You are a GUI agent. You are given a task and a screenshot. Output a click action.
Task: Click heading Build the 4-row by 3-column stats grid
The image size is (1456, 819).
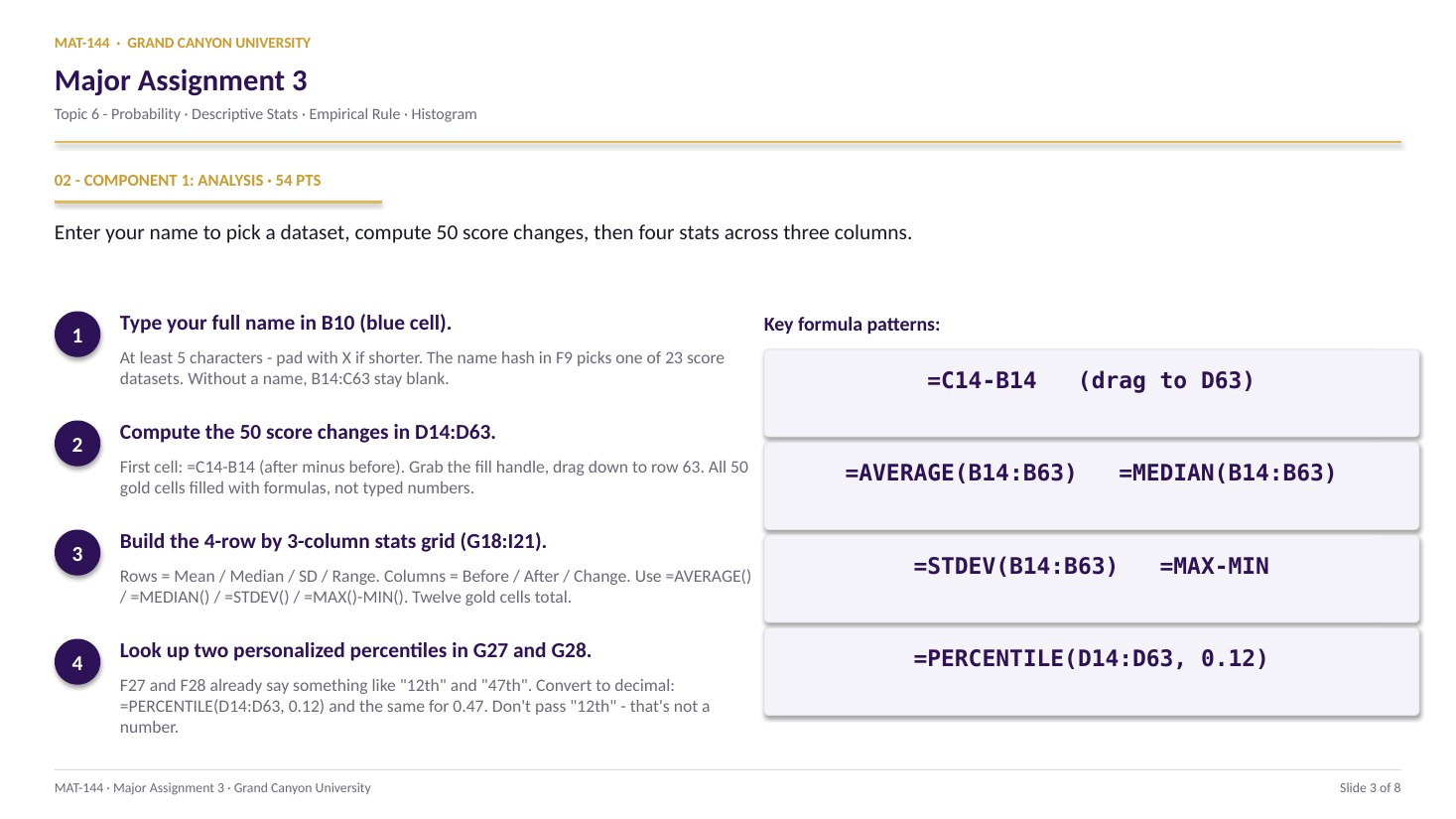333,541
